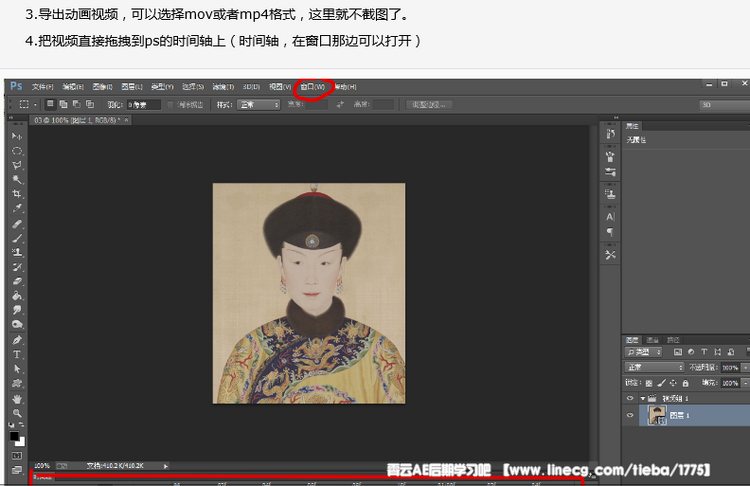Select the Magic Wand tool
Viewport: 750px width, 486px height.
(17, 180)
